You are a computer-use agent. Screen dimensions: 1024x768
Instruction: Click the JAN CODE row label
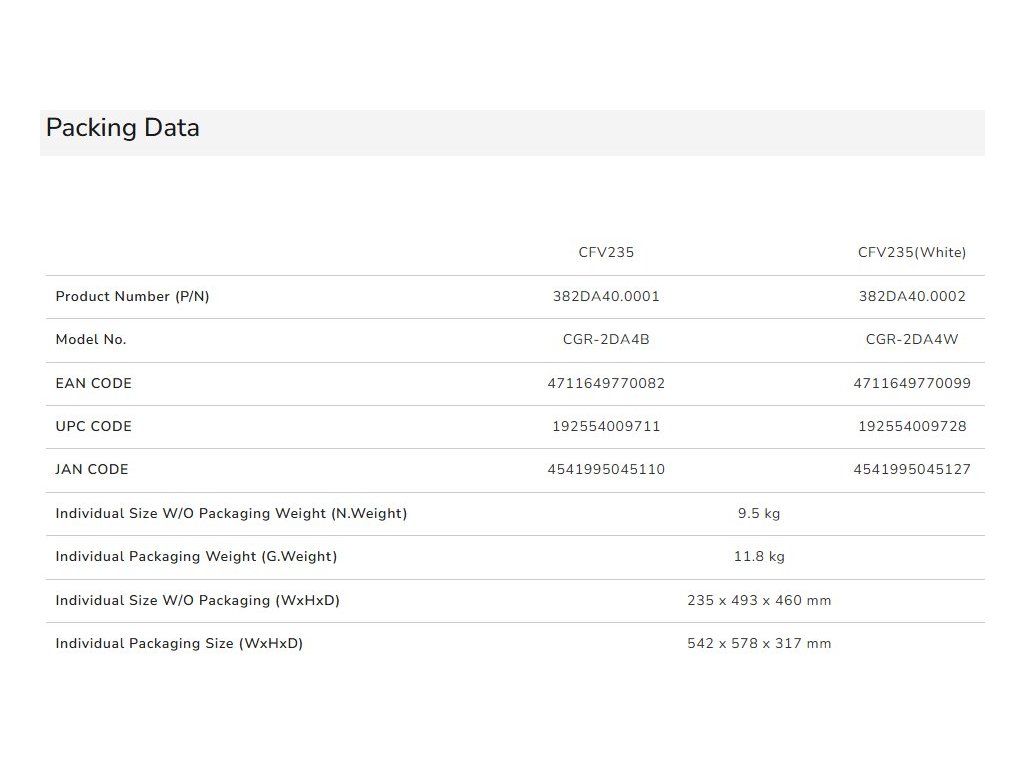(92, 470)
